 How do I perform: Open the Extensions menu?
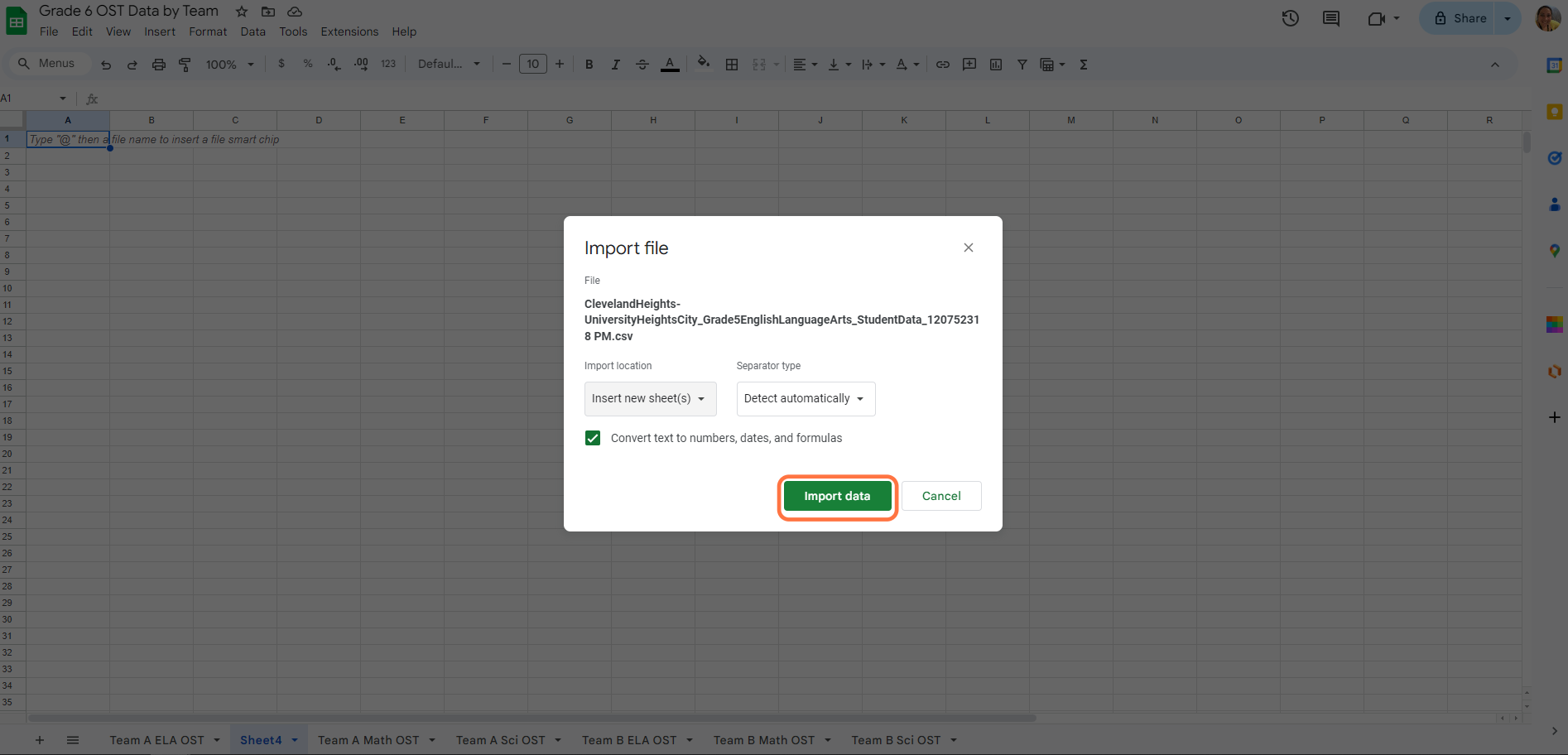tap(349, 31)
